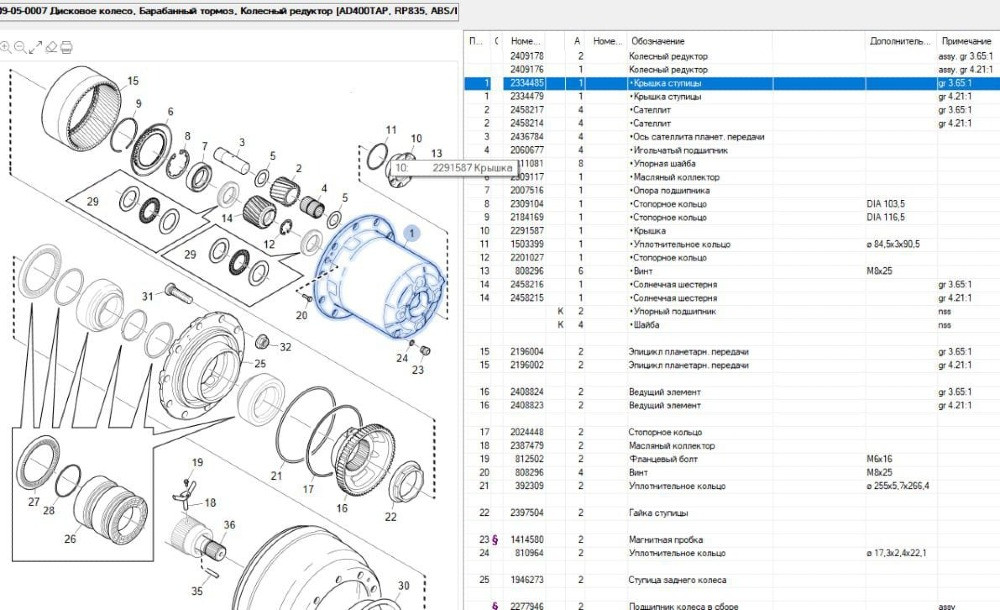
Task: Click the zoom in magnifier icon
Action: point(6,46)
